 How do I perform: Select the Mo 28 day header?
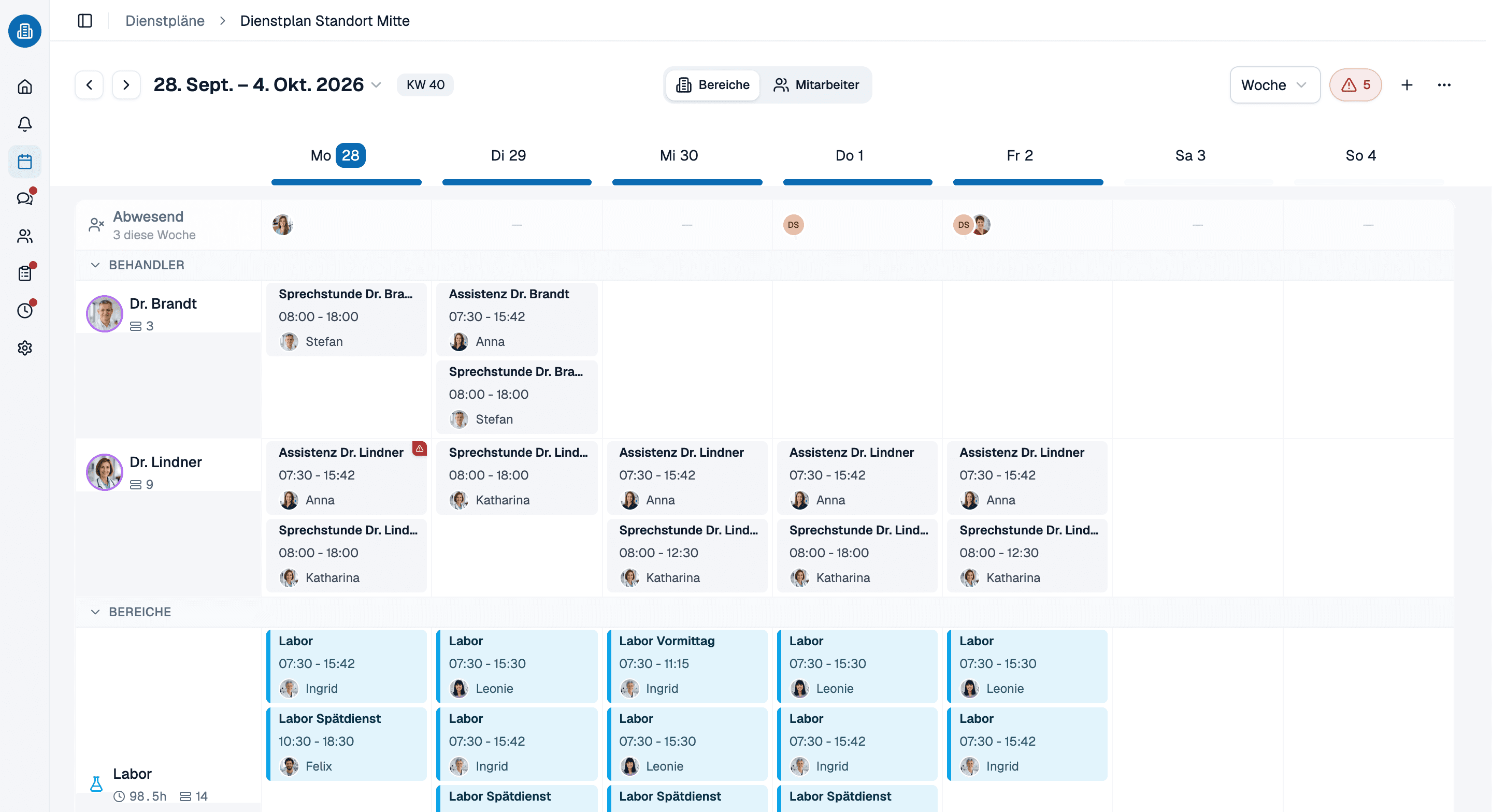[338, 155]
